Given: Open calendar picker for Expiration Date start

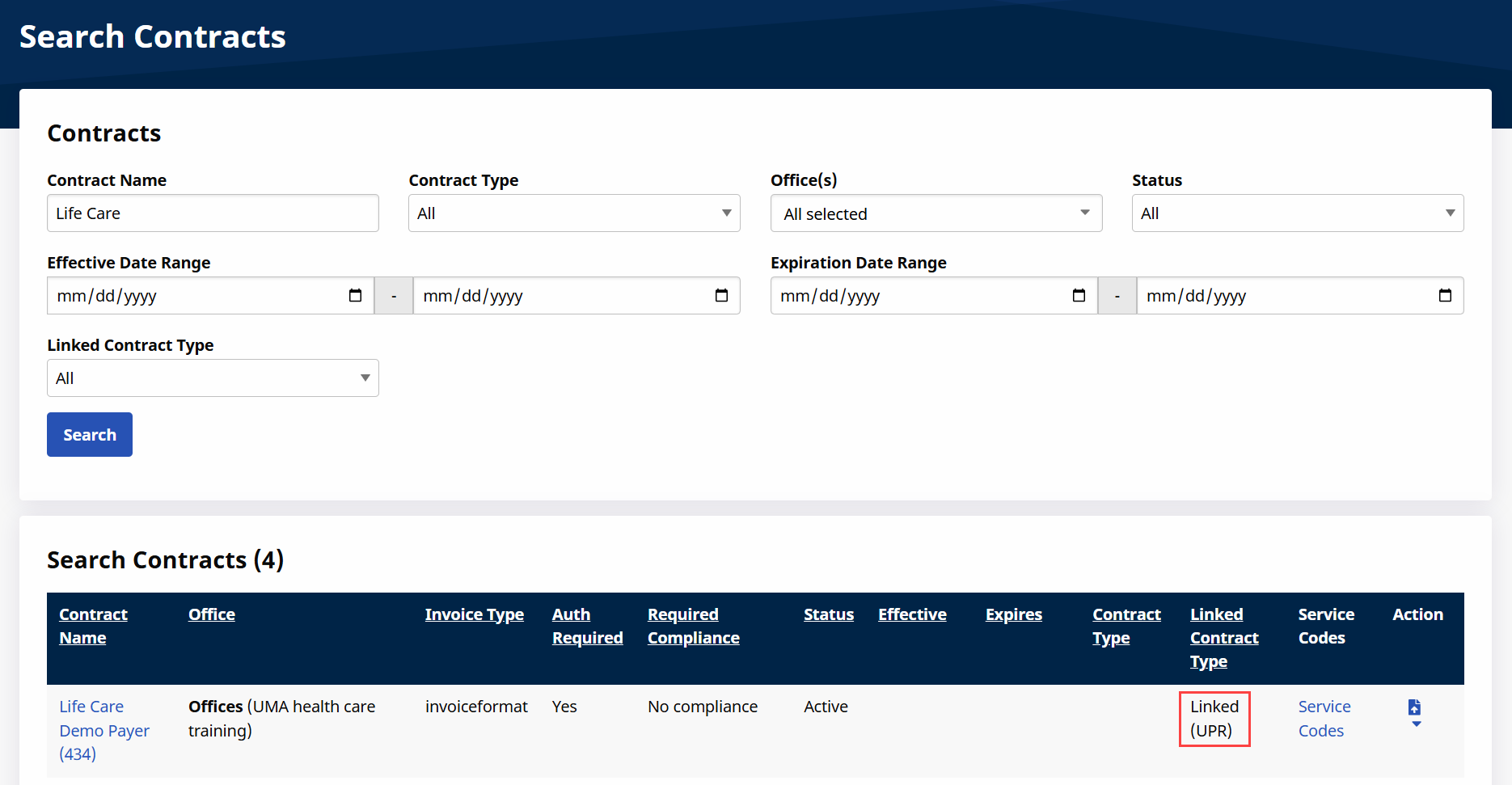Looking at the screenshot, I should click(1079, 296).
